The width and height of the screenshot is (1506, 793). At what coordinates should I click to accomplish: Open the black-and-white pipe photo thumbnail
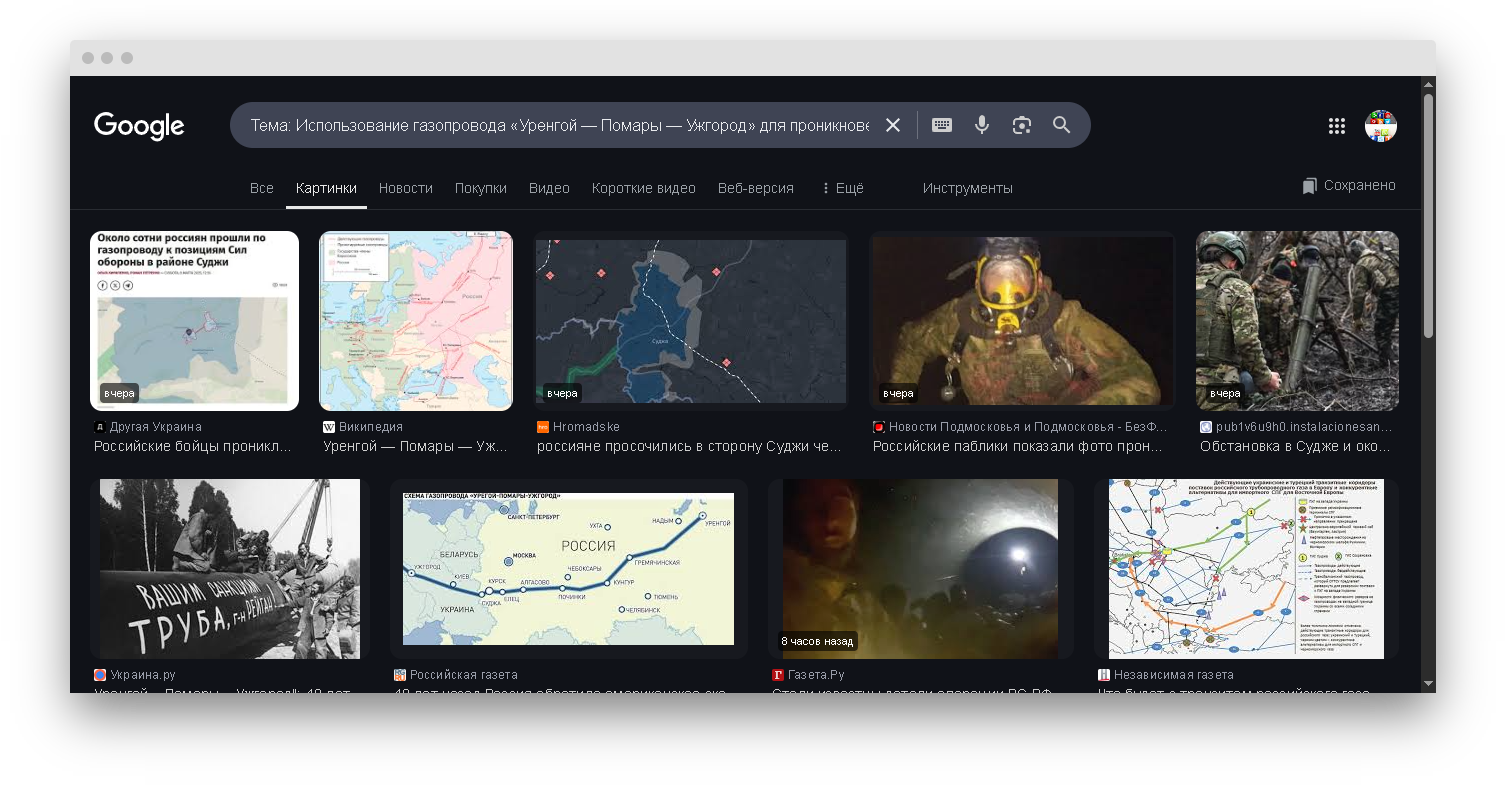[230, 568]
